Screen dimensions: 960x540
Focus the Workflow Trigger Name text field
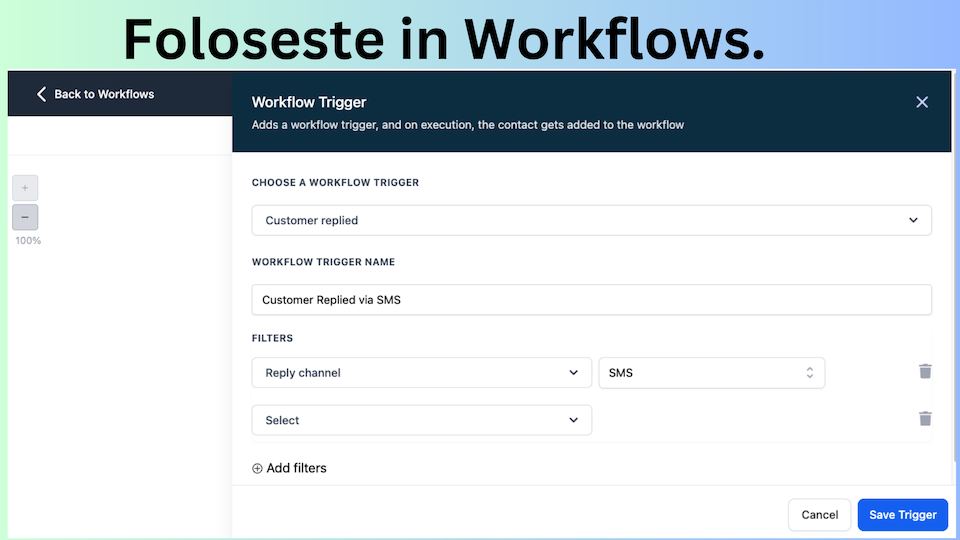(x=591, y=300)
